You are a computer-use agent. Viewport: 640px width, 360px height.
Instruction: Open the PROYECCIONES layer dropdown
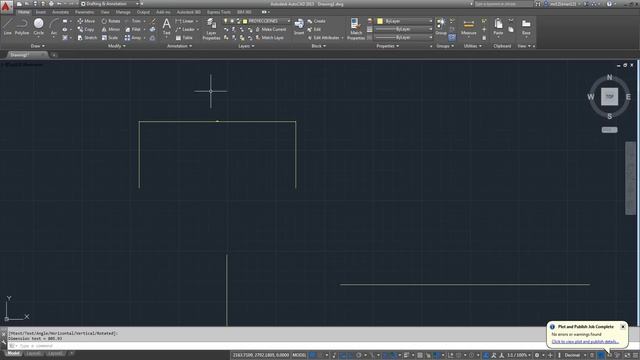(289, 21)
